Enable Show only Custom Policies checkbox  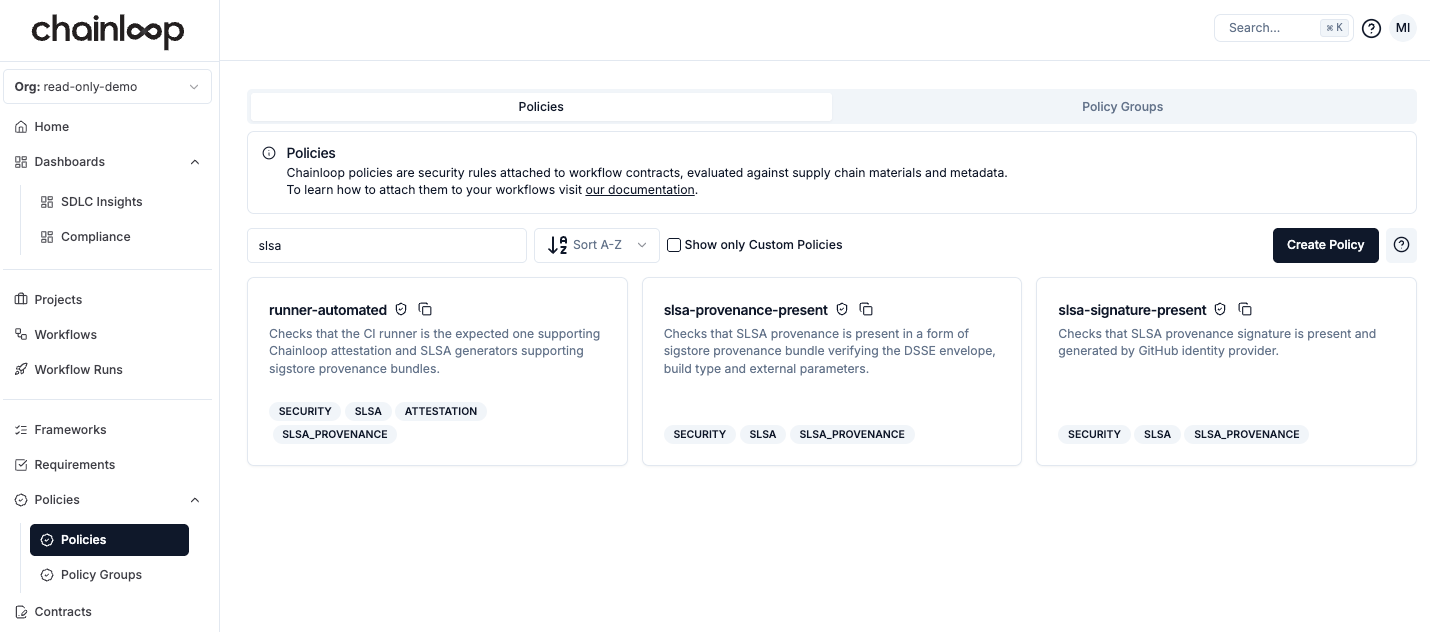[x=674, y=245]
